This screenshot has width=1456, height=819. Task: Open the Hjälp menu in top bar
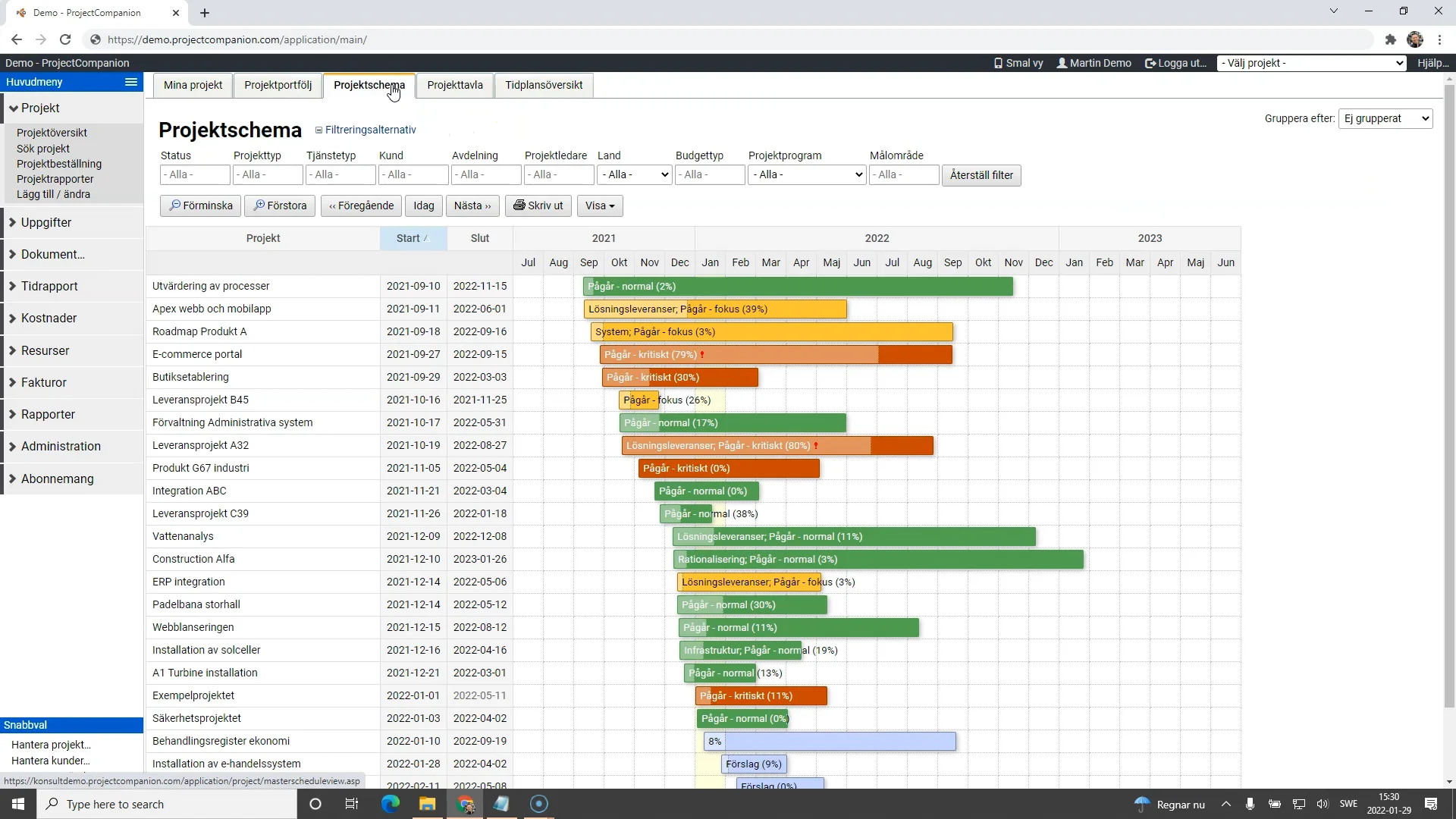(x=1432, y=63)
